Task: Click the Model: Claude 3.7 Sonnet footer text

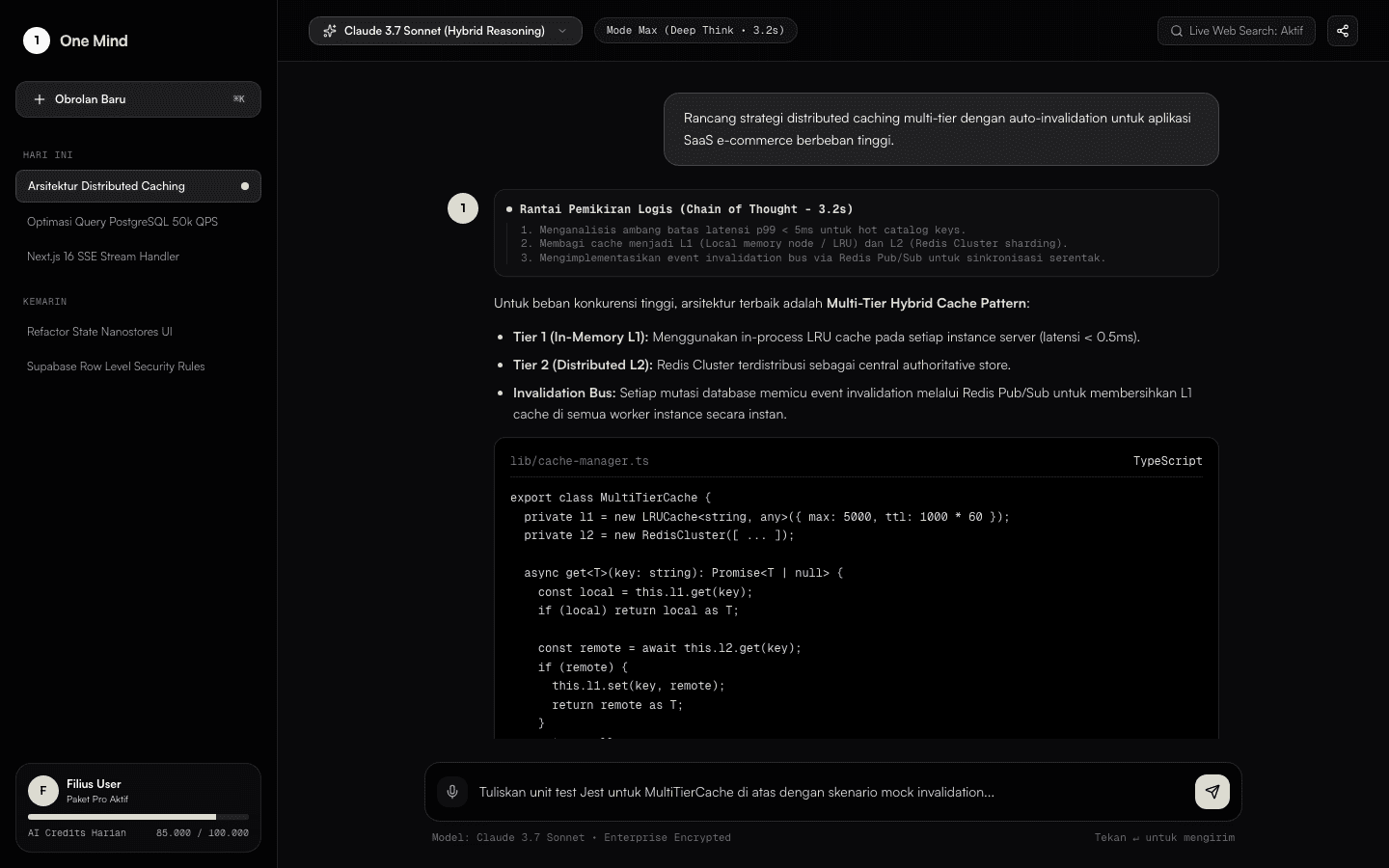Action: coord(582,838)
